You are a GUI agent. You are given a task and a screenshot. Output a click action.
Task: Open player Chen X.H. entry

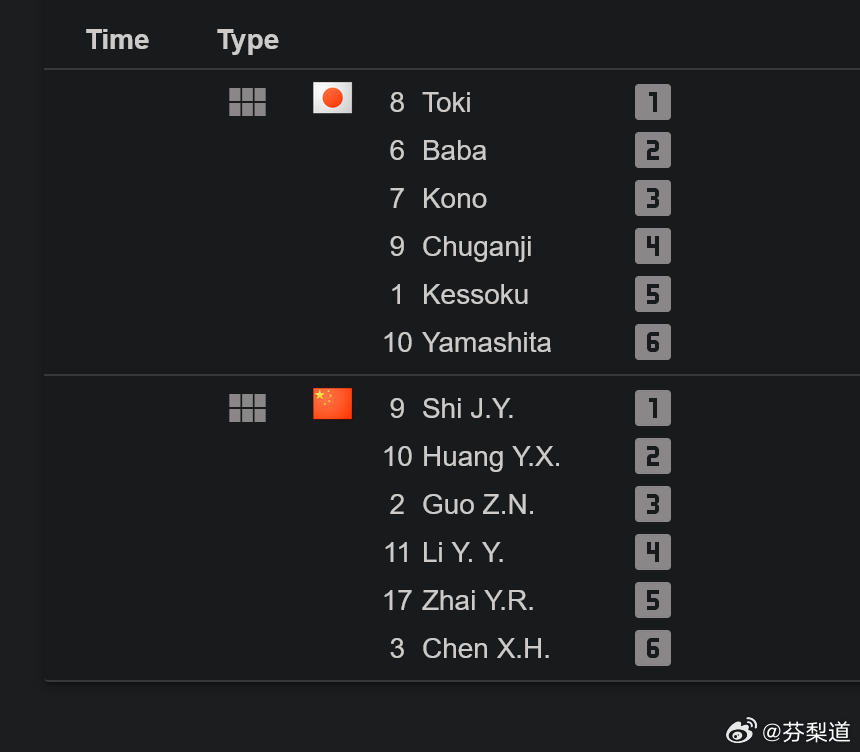(x=486, y=648)
